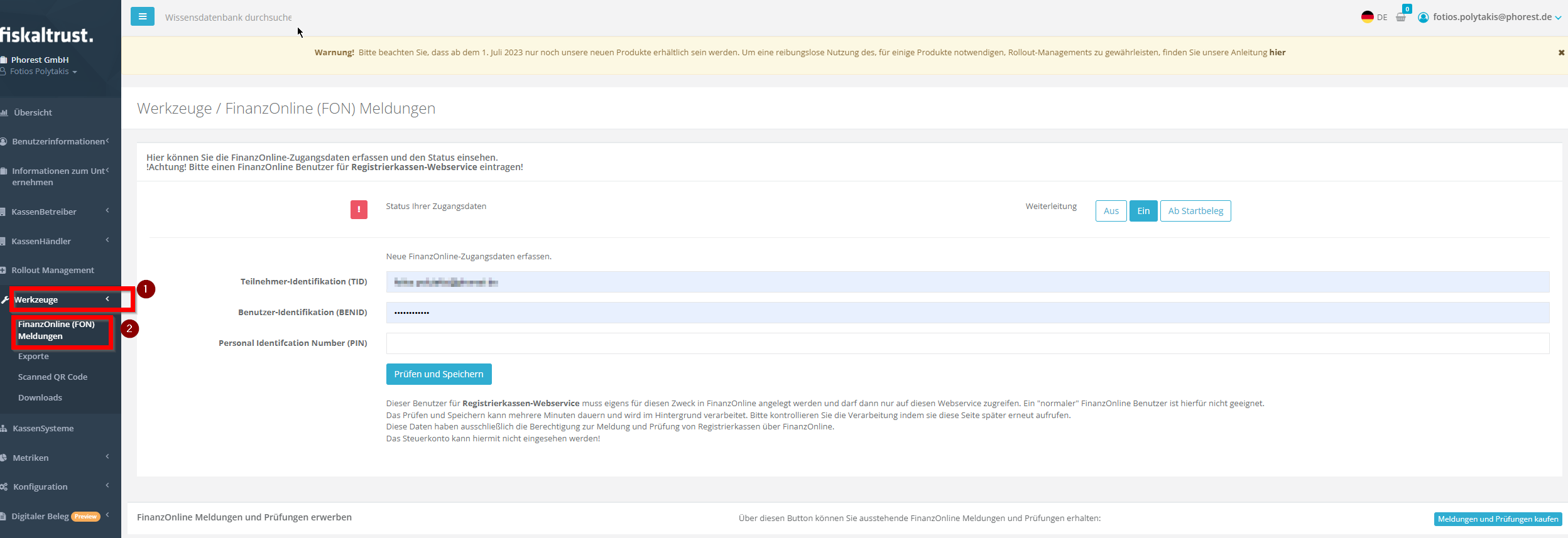Expand the Digitaler Beleg chevron
The width and height of the screenshot is (1568, 538).
coord(108,515)
